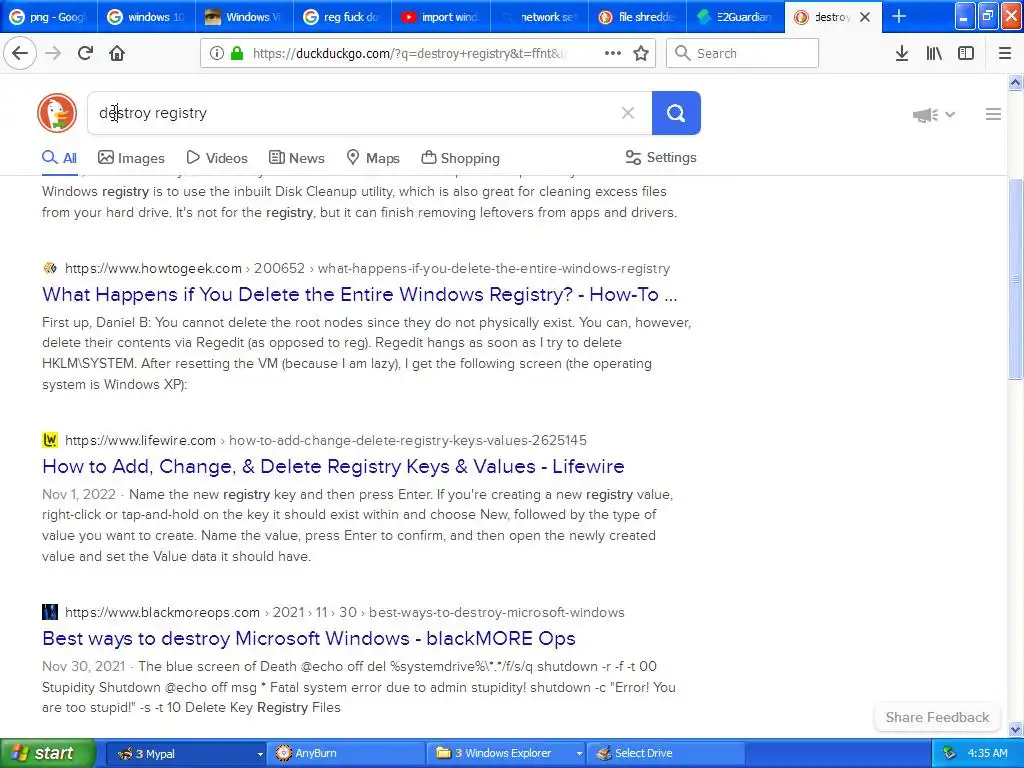Click the green secure padlock icon
Image resolution: width=1024 pixels, height=768 pixels.
coord(237,53)
